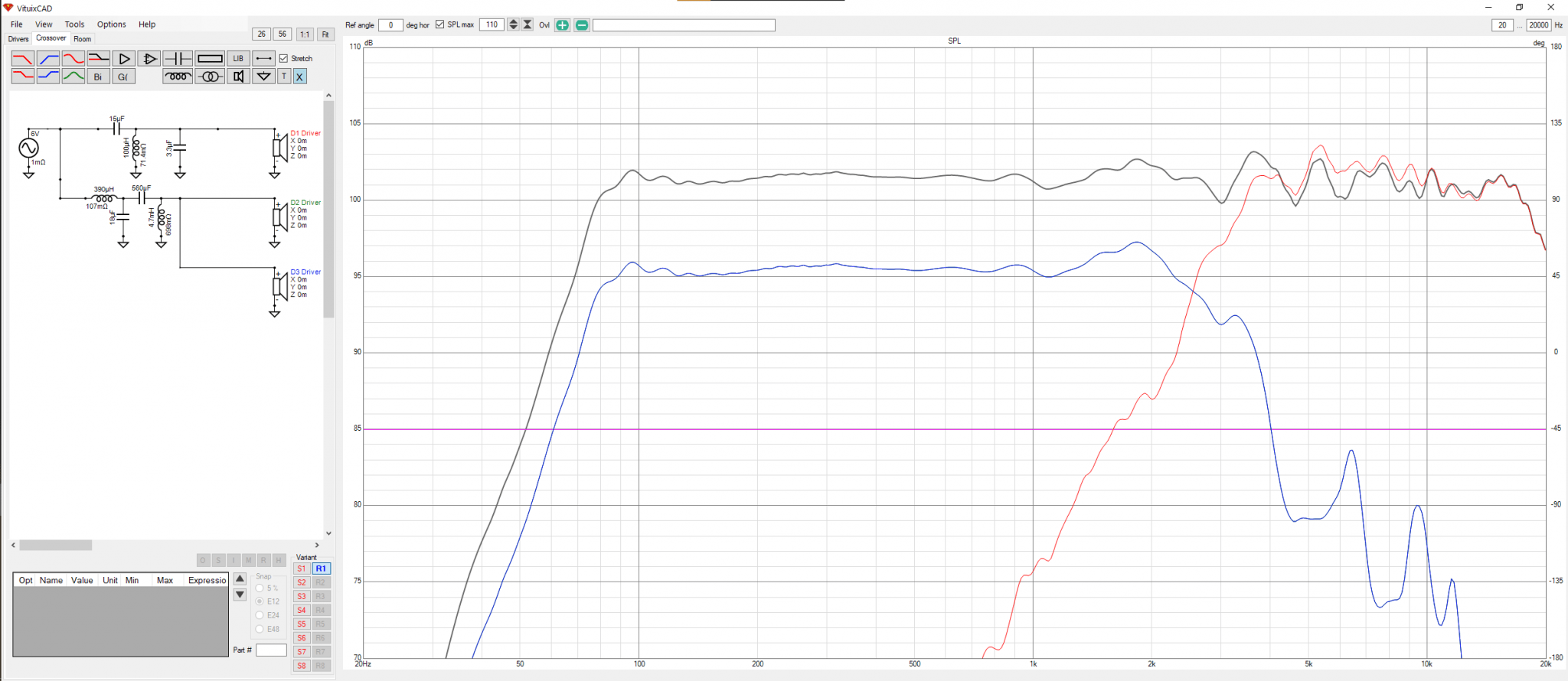Select the 5 % snap option
Screen dimensions: 1568x681
pyautogui.click(x=260, y=588)
